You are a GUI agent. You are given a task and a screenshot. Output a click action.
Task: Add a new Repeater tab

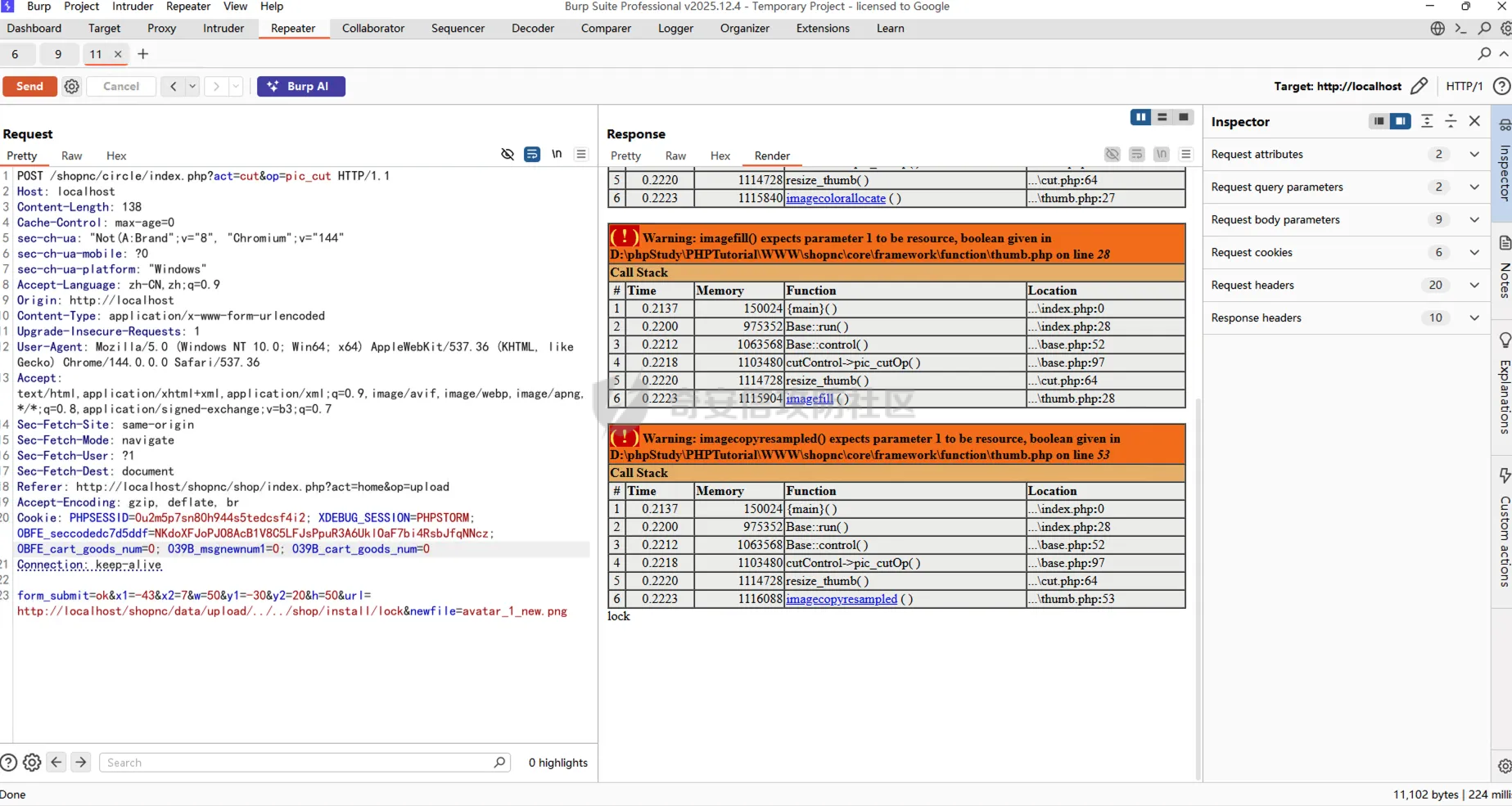pyautogui.click(x=143, y=54)
